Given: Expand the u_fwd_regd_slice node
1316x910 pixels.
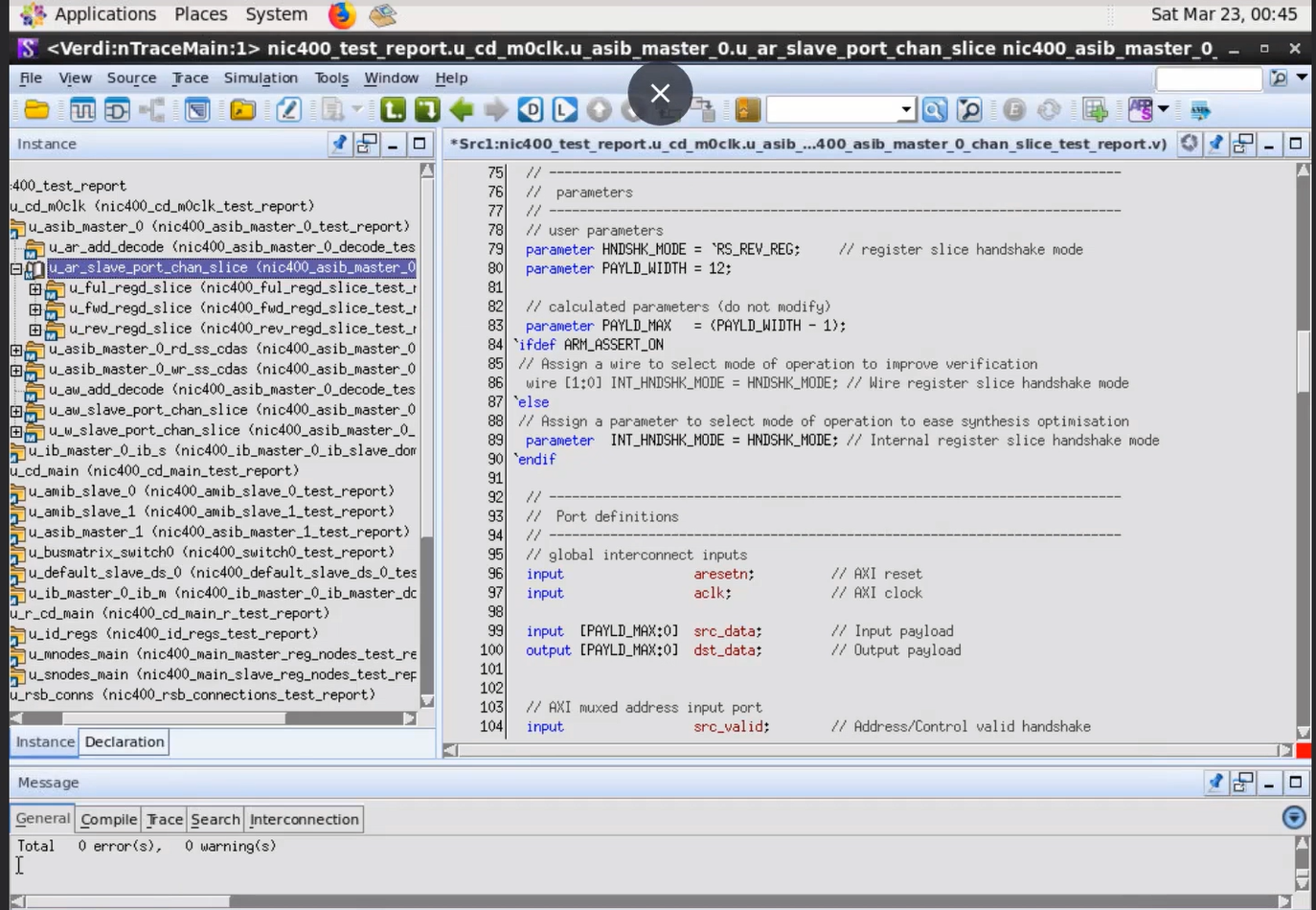Looking at the screenshot, I should [x=35, y=308].
